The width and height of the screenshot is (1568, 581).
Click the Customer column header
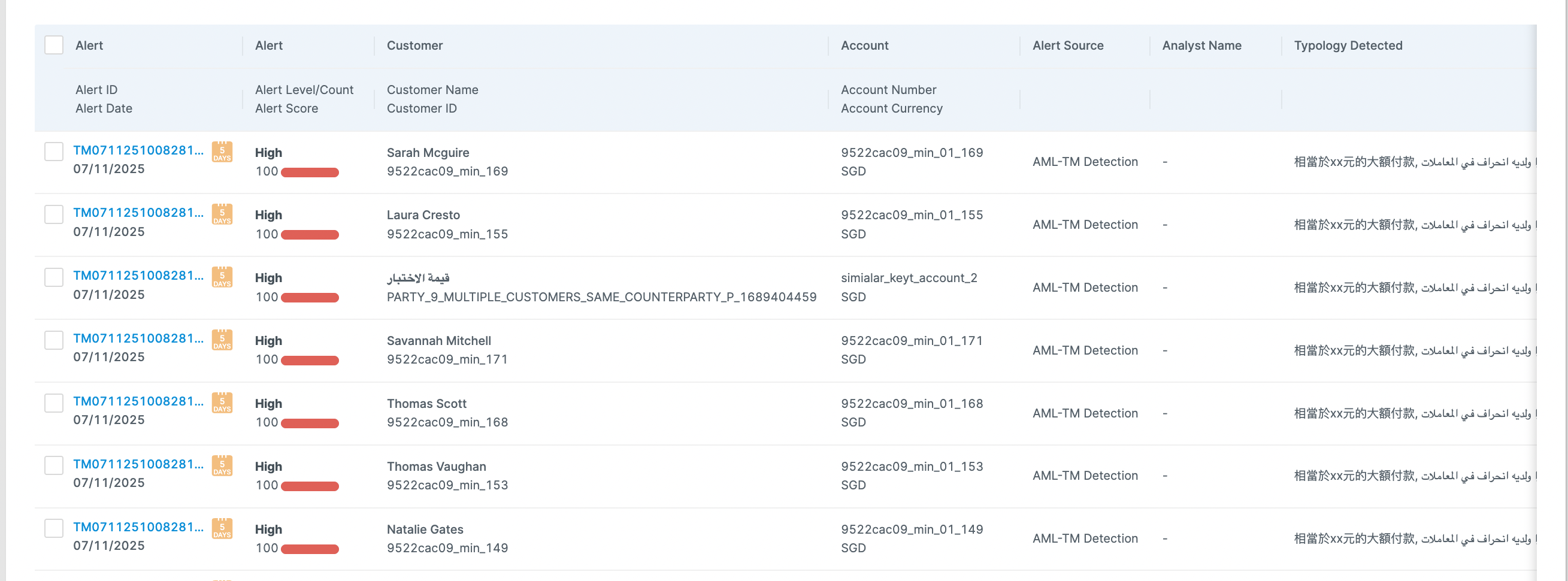(414, 46)
